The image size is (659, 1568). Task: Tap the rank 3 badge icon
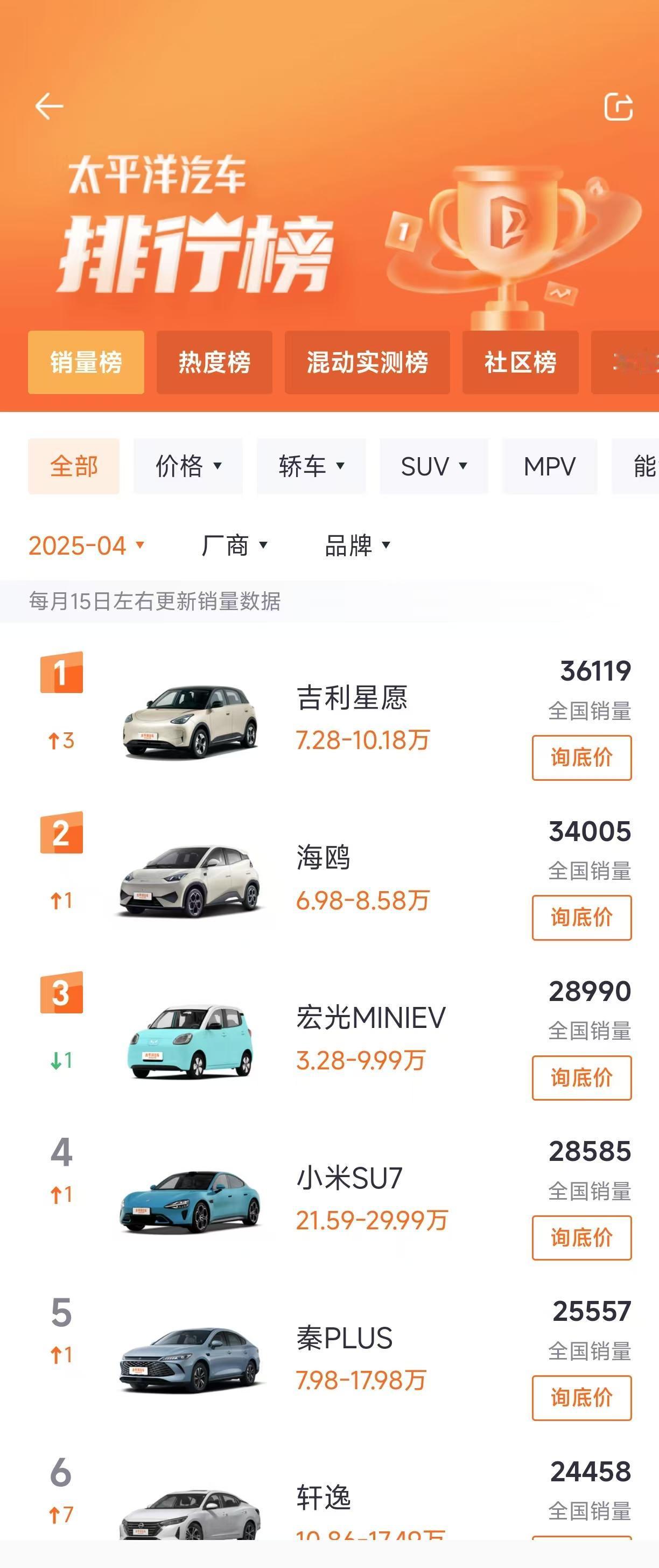61,993
